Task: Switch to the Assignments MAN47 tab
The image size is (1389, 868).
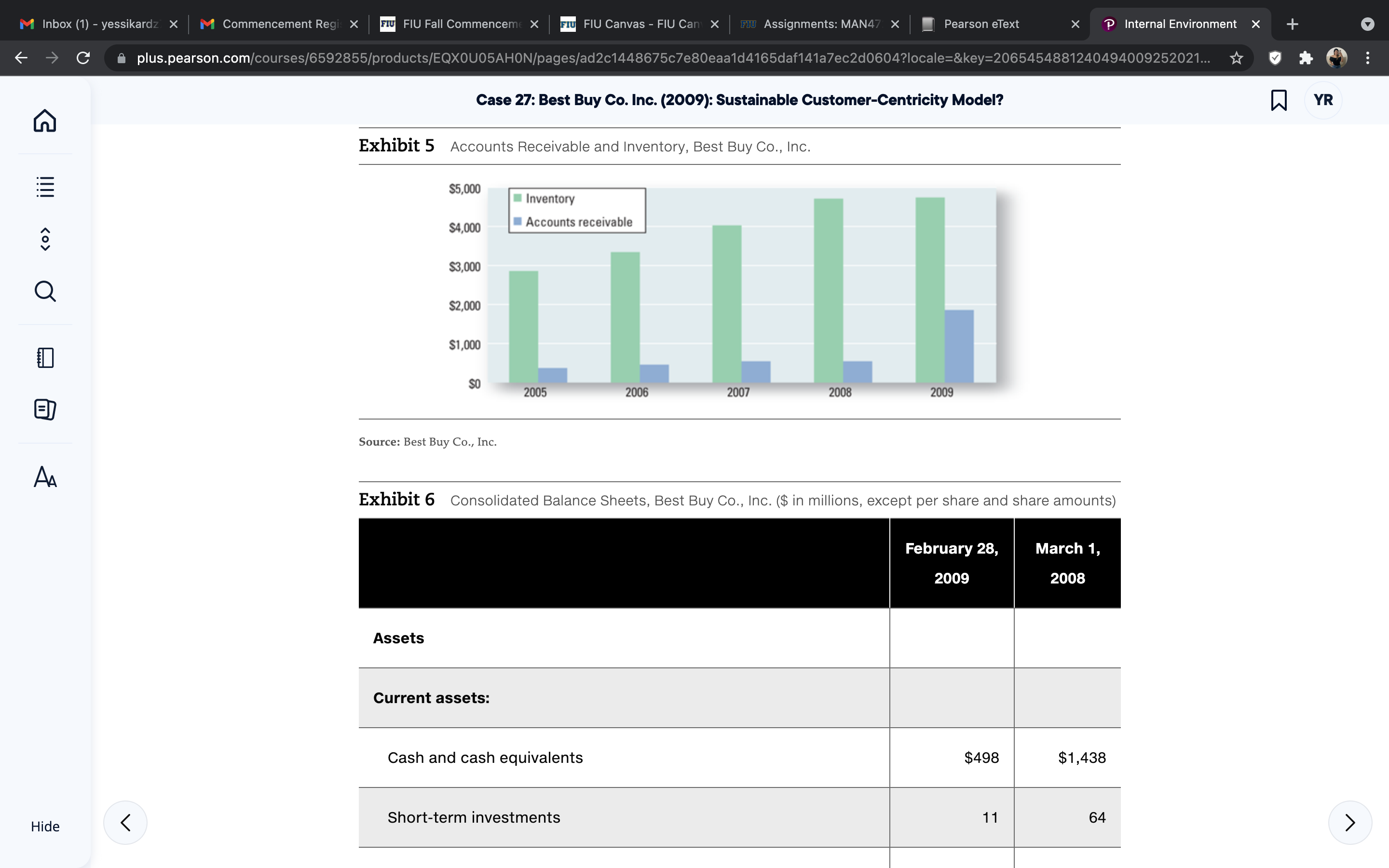Action: click(819, 24)
